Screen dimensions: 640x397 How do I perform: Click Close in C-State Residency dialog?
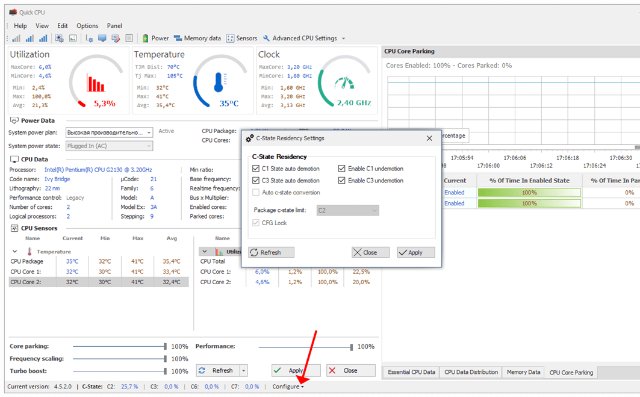371,253
